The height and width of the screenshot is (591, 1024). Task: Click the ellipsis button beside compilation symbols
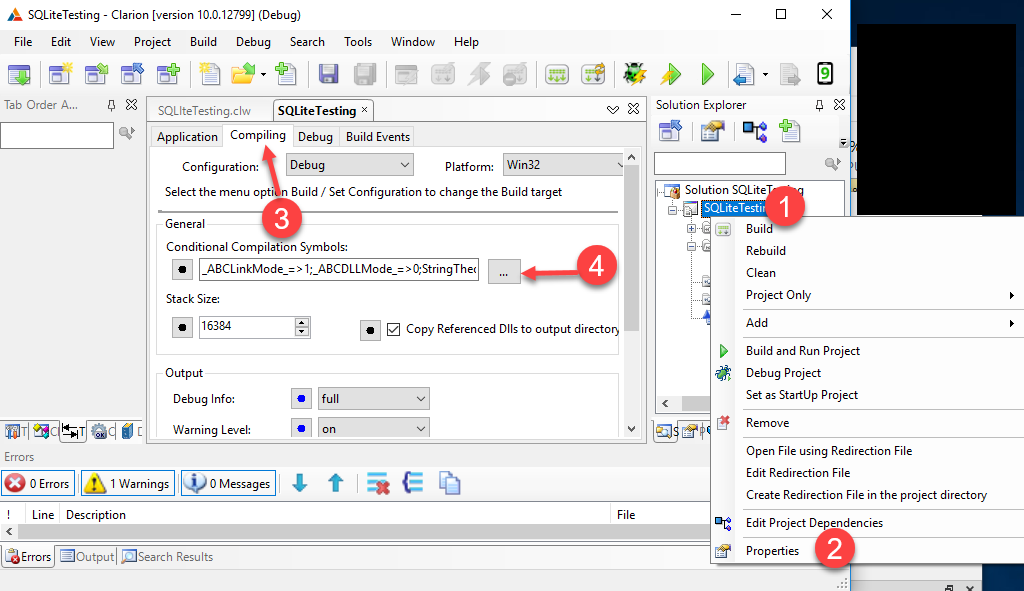click(504, 270)
